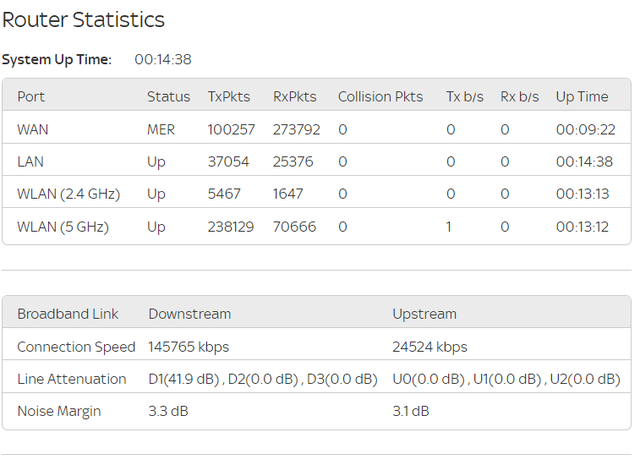This screenshot has width=640, height=465.
Task: Select the WAN port row label
Action: pyautogui.click(x=33, y=129)
